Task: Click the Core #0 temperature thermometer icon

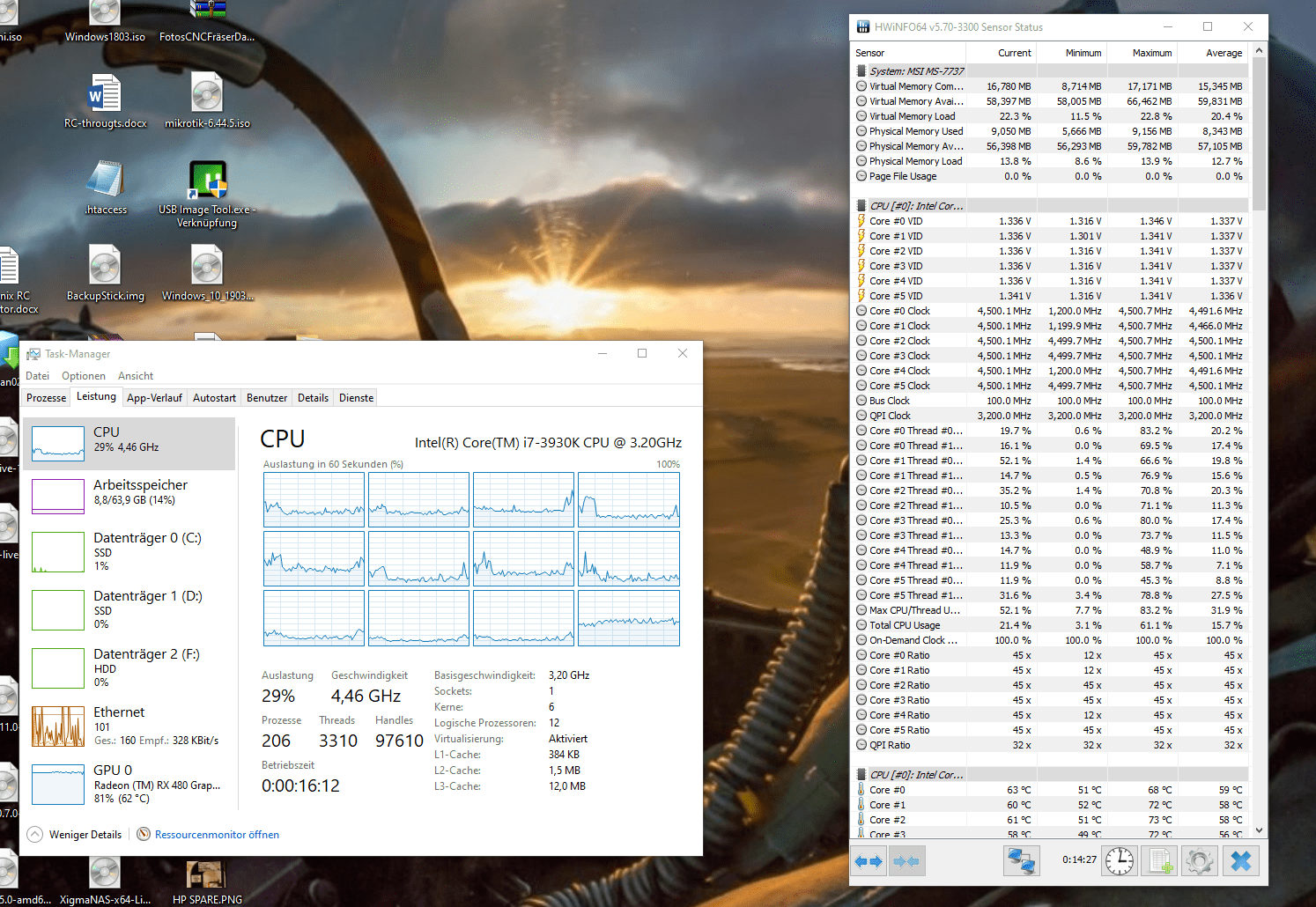Action: pyautogui.click(x=861, y=790)
